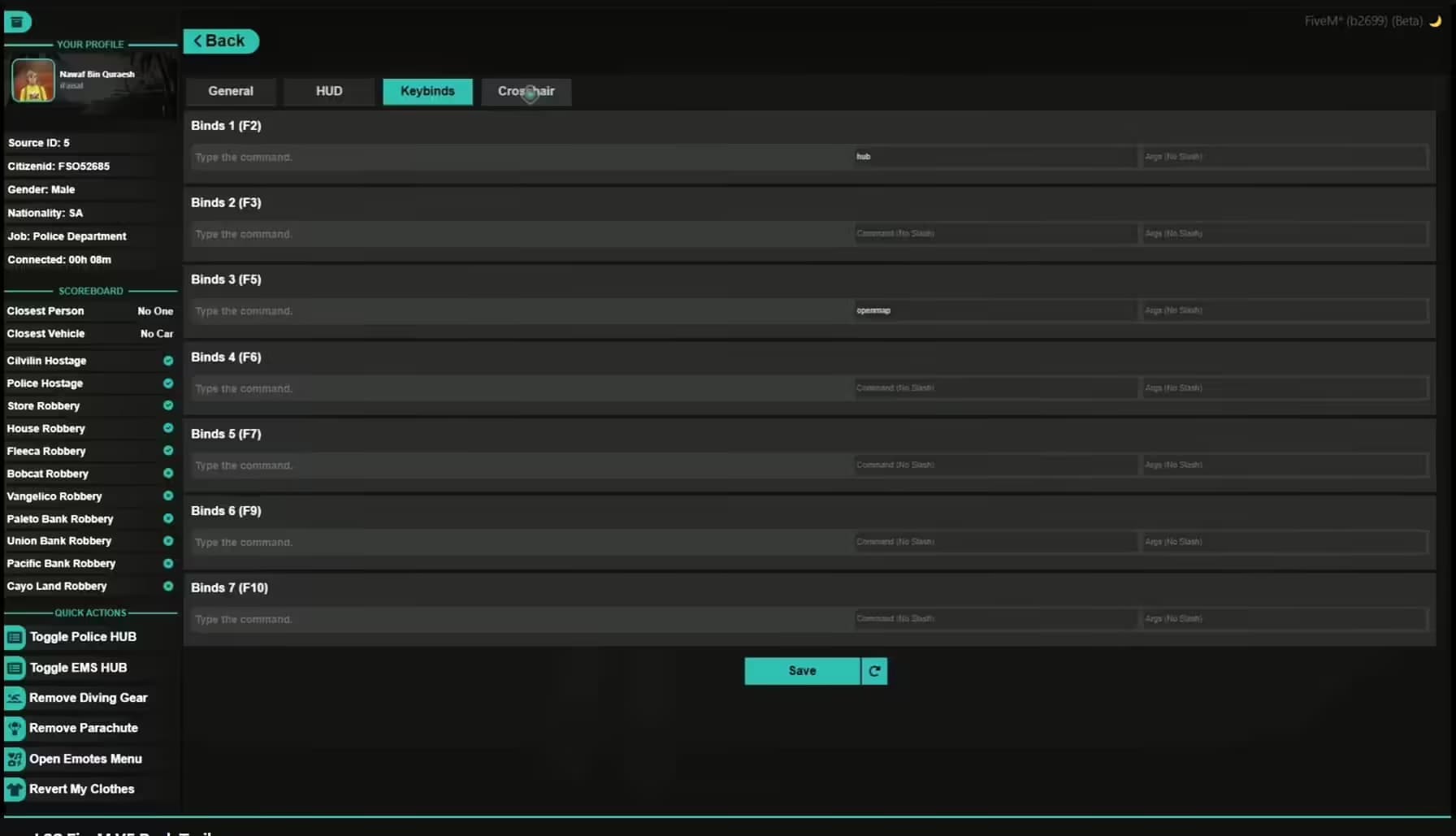Screen dimensions: 1456x836
Task: Open the Crosshair settings tab
Action: coord(526,91)
